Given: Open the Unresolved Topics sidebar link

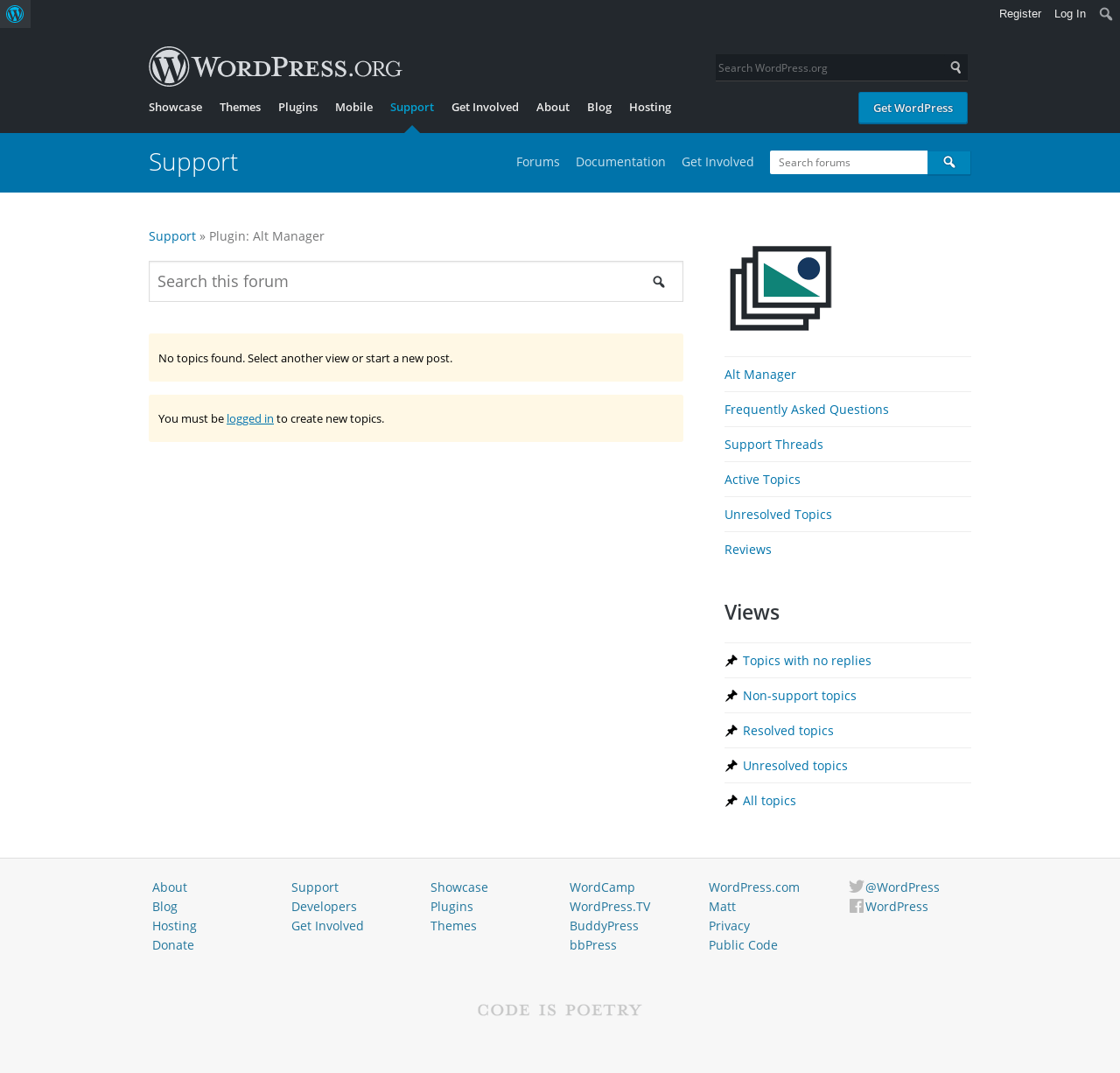Looking at the screenshot, I should (778, 515).
